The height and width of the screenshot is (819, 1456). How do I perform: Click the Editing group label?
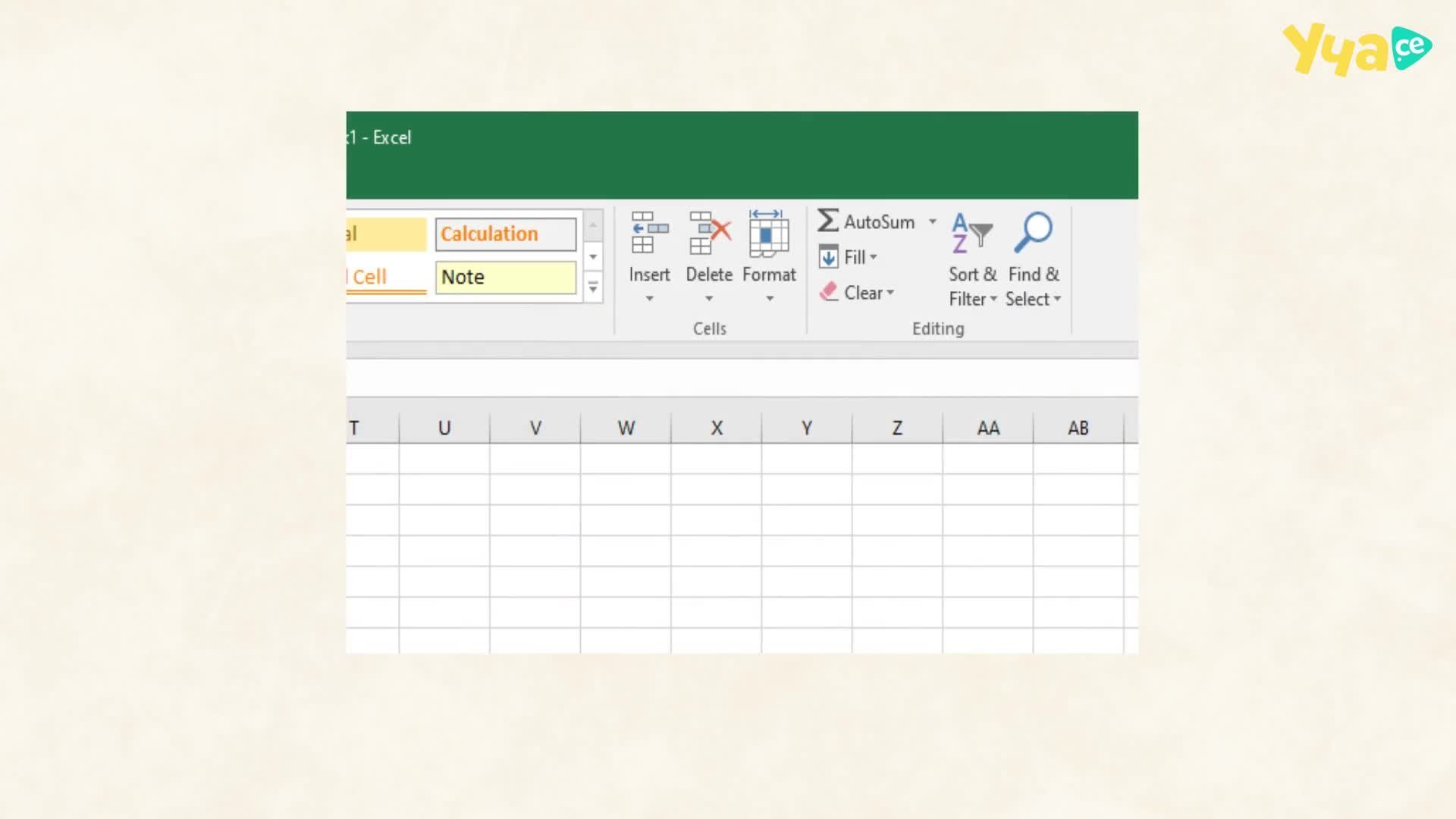(x=938, y=328)
